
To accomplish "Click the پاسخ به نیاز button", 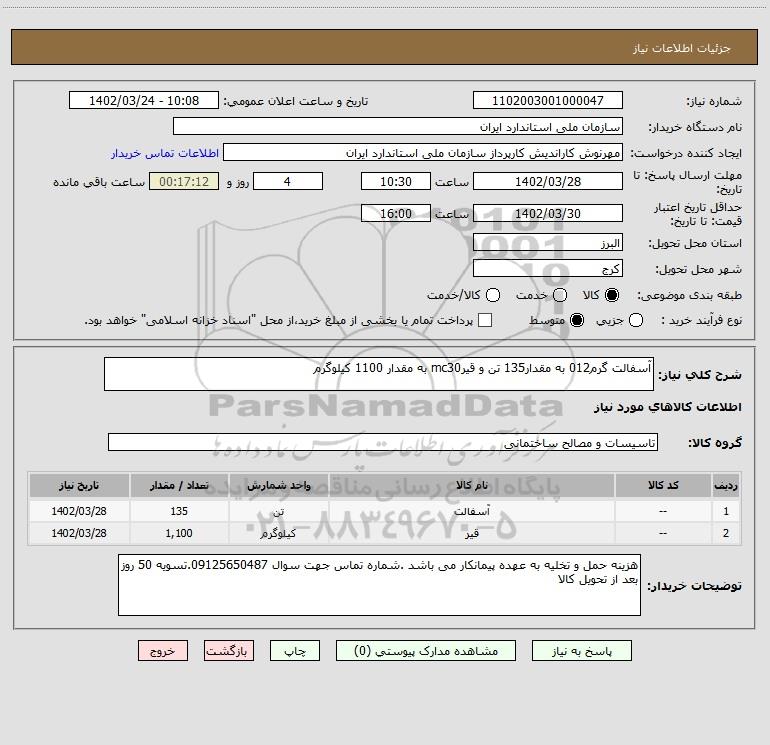I will (581, 651).
